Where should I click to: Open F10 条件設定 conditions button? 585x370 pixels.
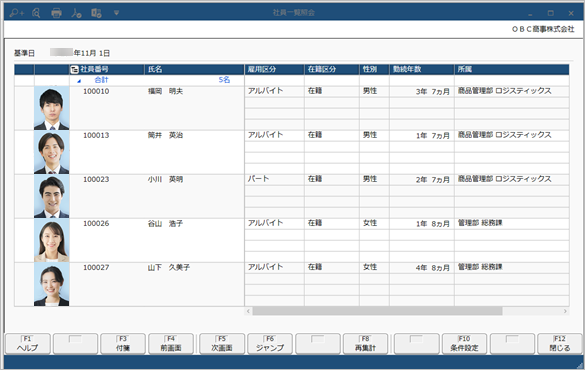(464, 344)
